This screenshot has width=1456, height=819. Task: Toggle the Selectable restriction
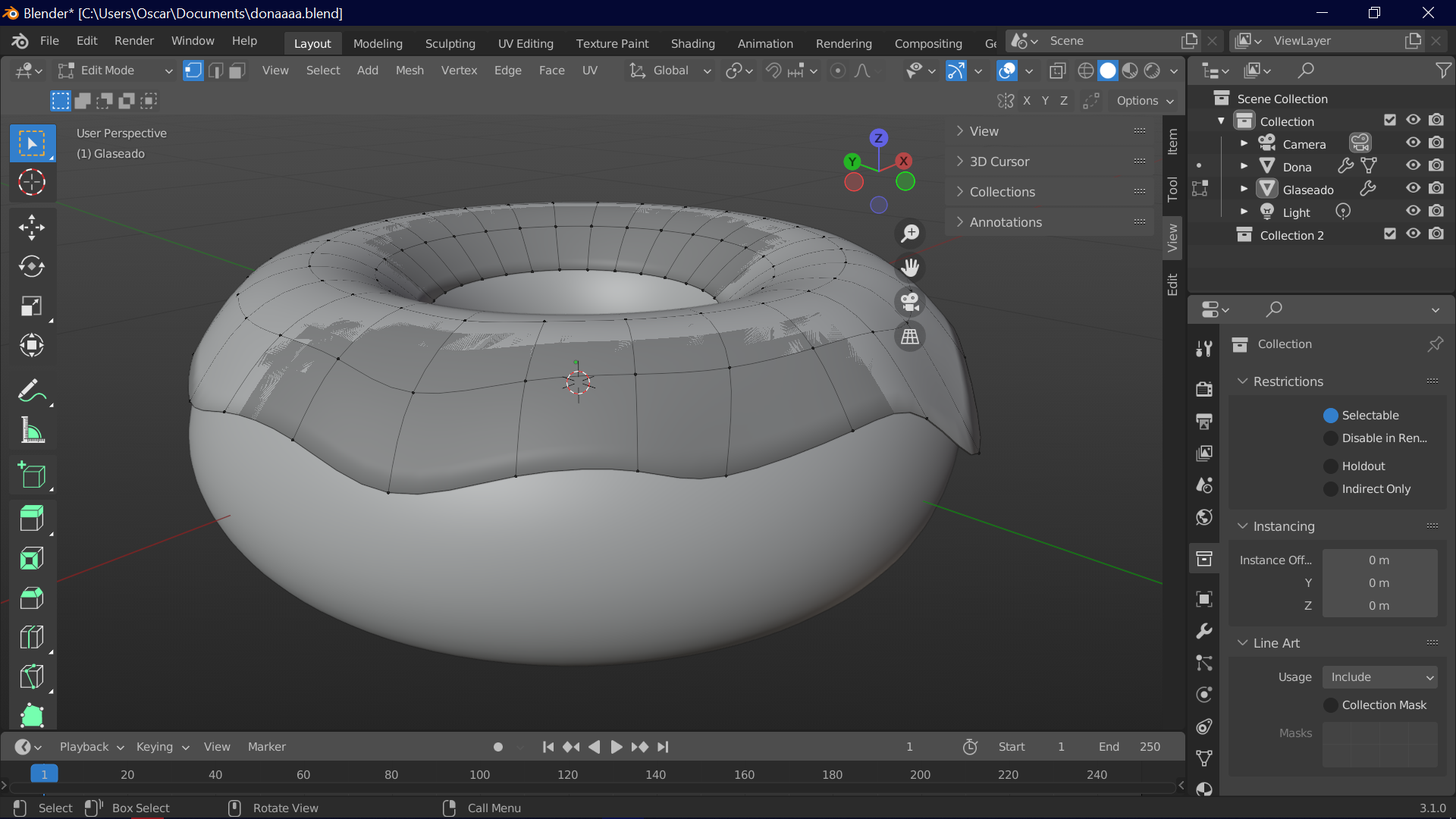pos(1331,416)
